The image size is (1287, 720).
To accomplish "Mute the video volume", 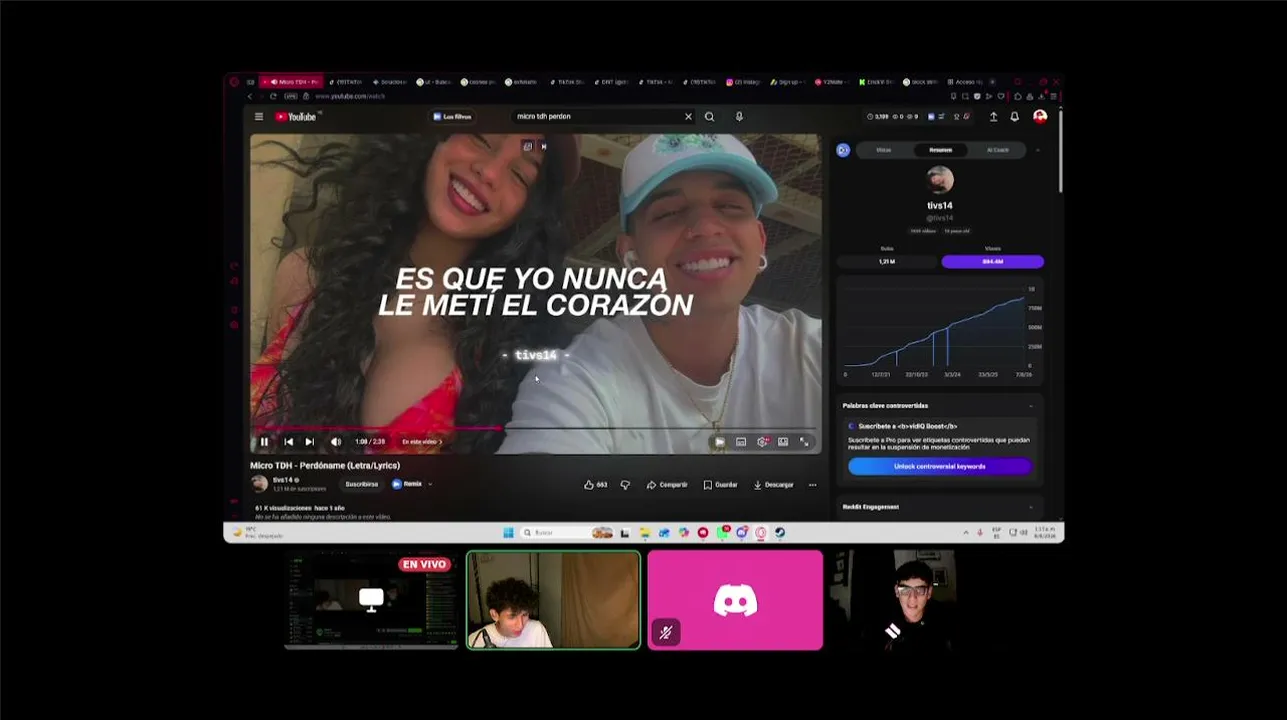I will coord(336,442).
